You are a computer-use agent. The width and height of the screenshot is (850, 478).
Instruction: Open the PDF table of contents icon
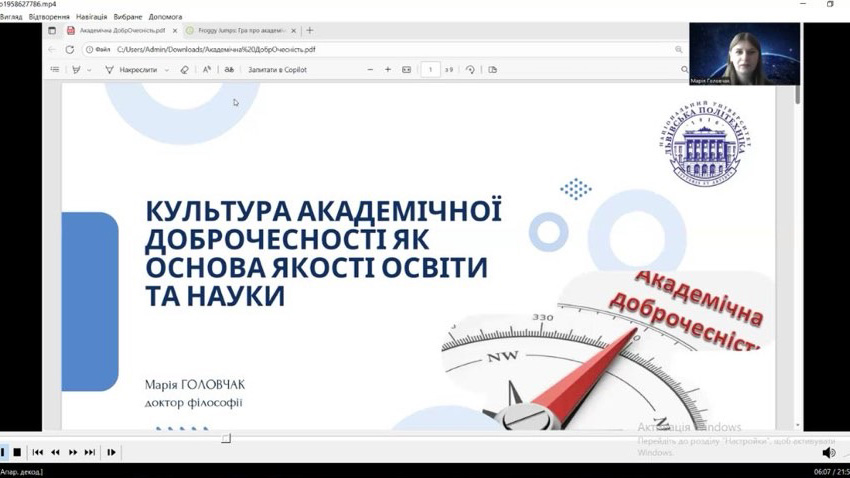pos(55,69)
